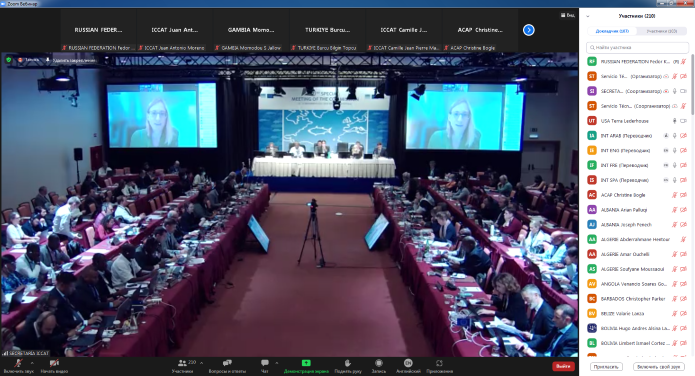Expand participants options arrow in toolbar
Image resolution: width=695 pixels, height=376 pixels.
pyautogui.click(x=202, y=363)
